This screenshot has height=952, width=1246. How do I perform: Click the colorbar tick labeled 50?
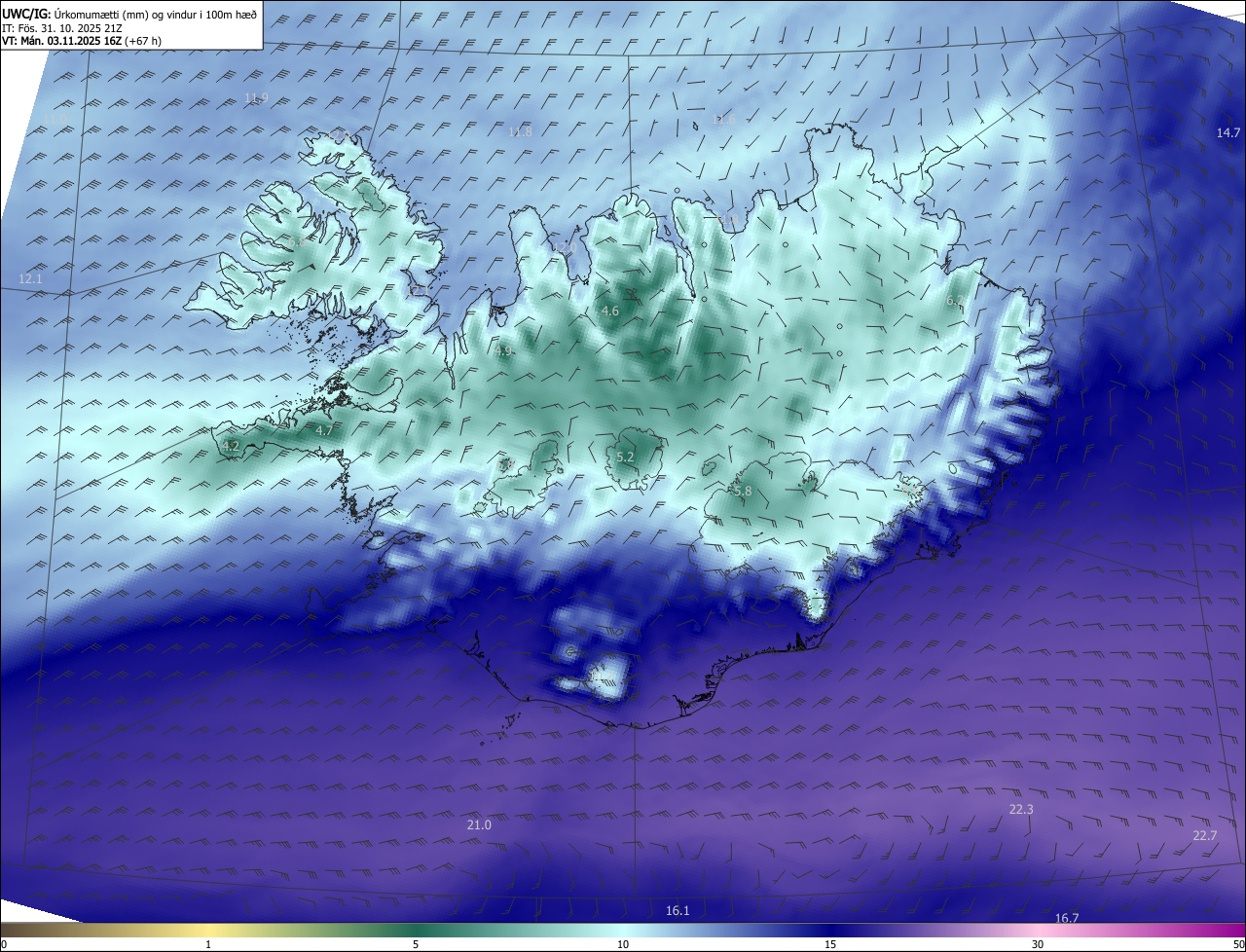click(x=1238, y=944)
